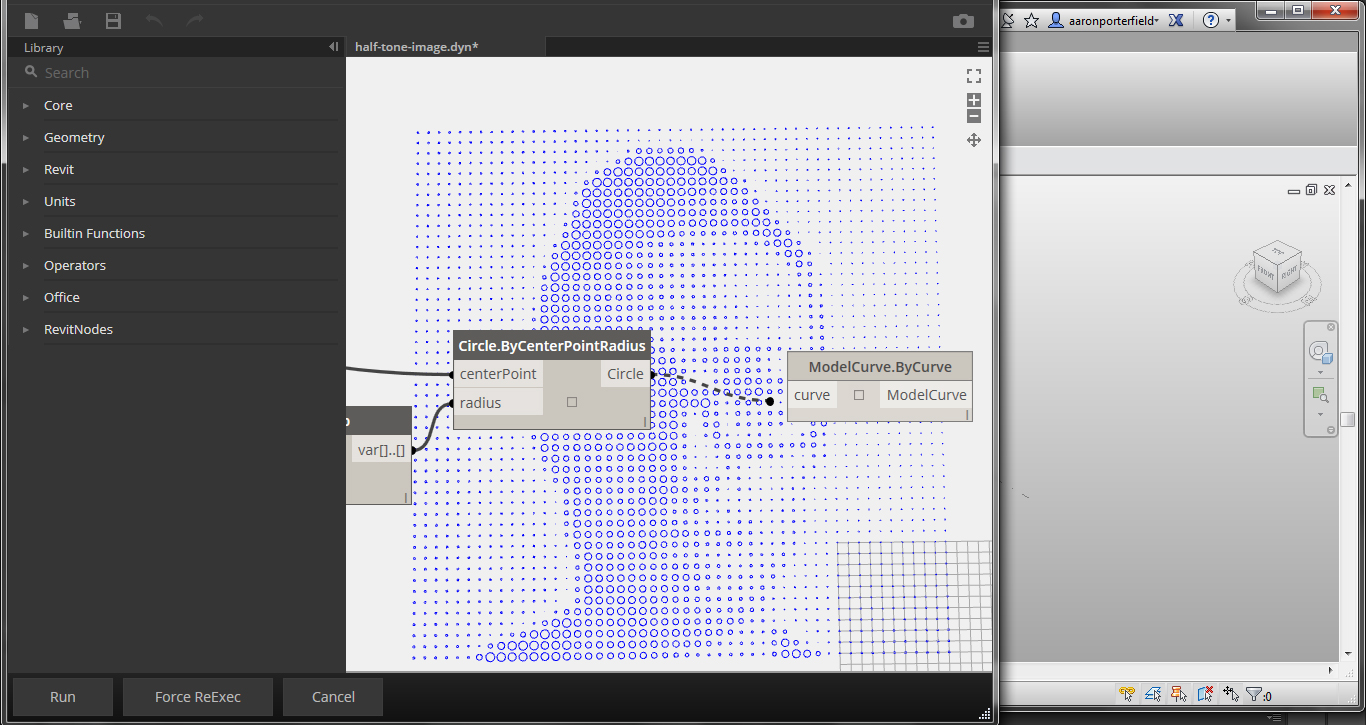Screen dimensions: 1366x725
Task: Toggle the Circle.ByCenterPointRadius node preview checkbox
Action: (x=572, y=402)
